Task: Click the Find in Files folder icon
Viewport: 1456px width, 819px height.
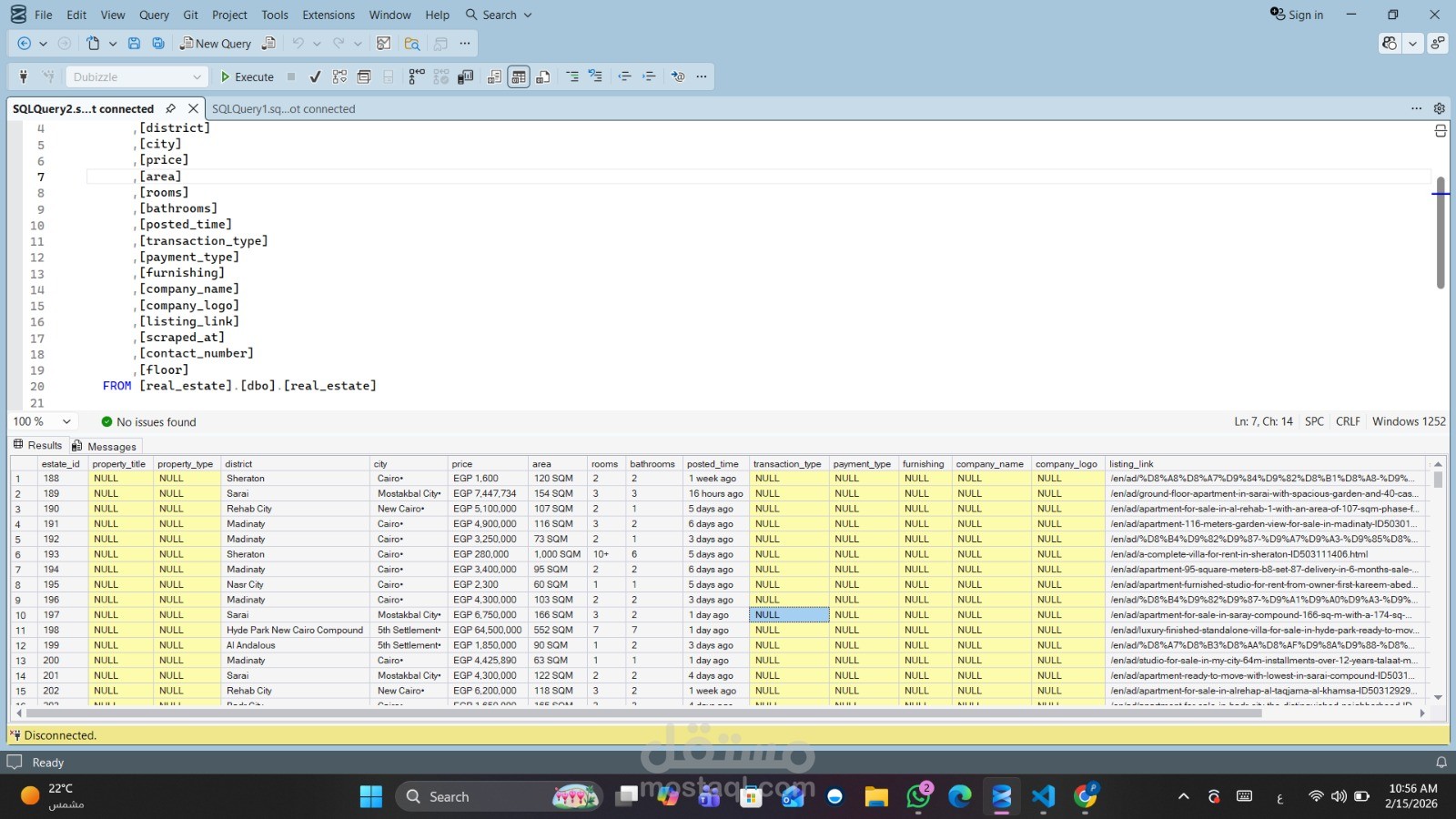Action: [x=412, y=44]
